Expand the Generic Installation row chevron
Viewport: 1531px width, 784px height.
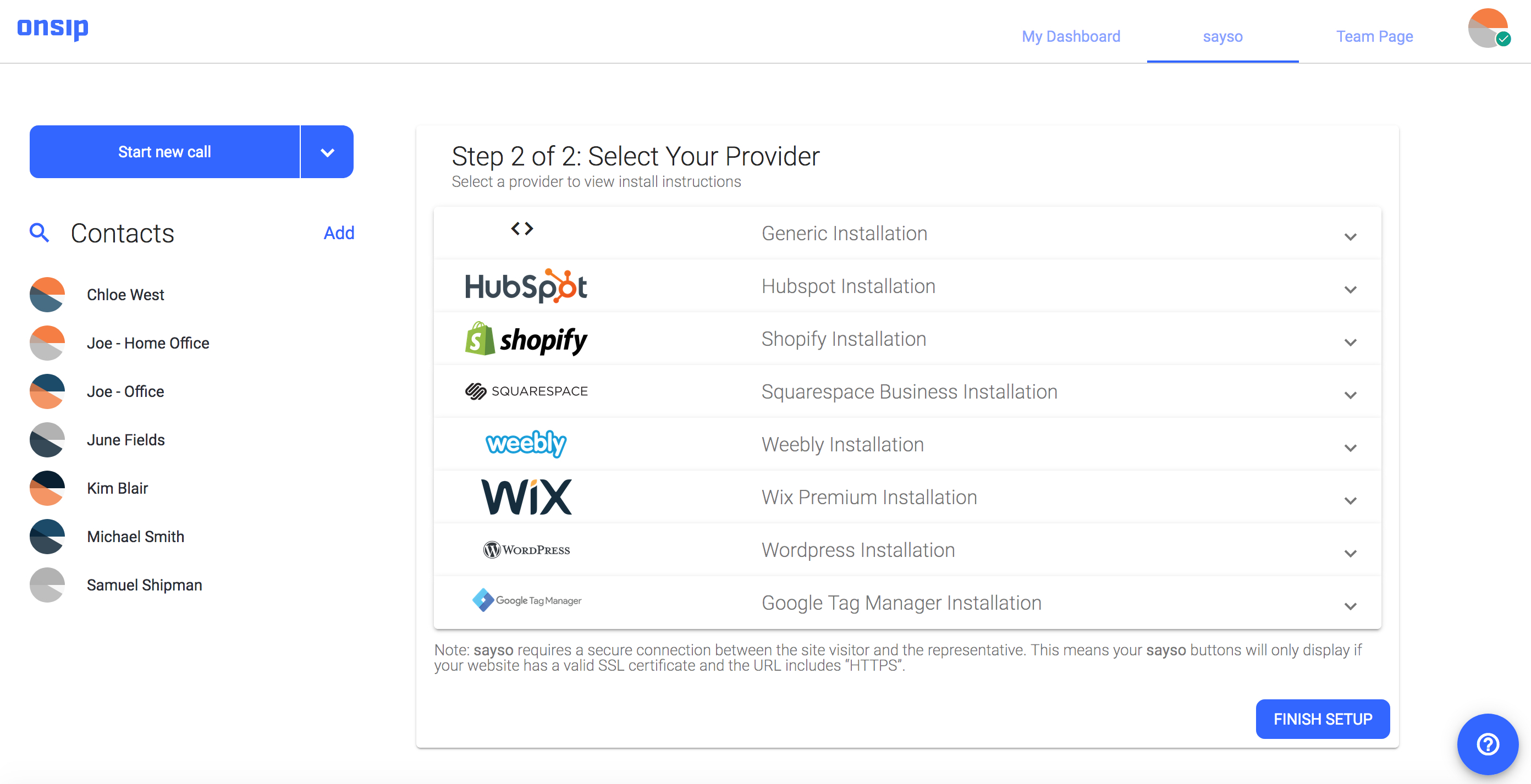click(1350, 236)
